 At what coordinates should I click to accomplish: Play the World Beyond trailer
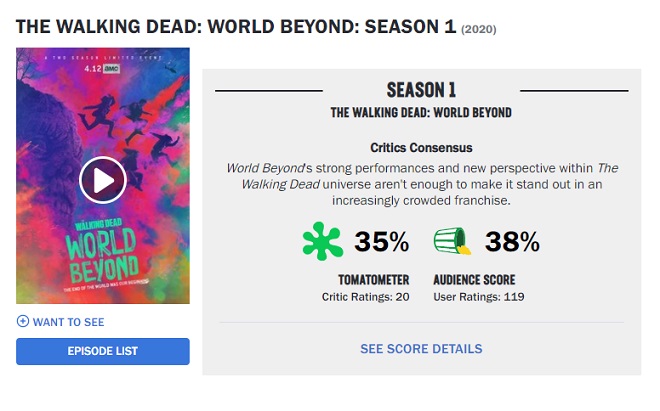(x=103, y=180)
